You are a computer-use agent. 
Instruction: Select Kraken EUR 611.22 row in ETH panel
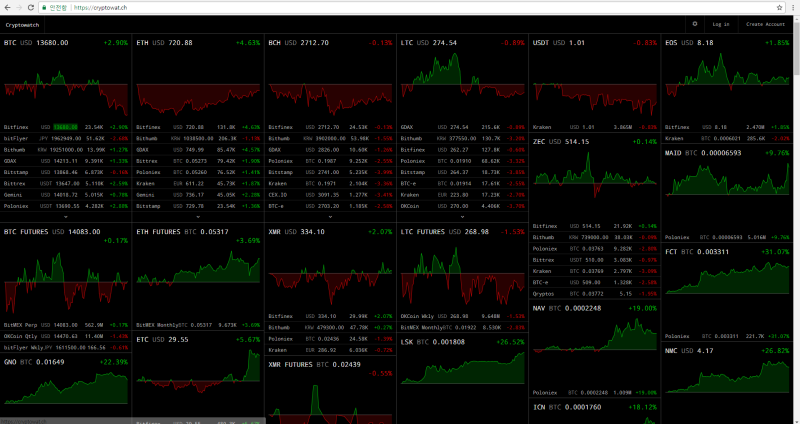(198, 183)
